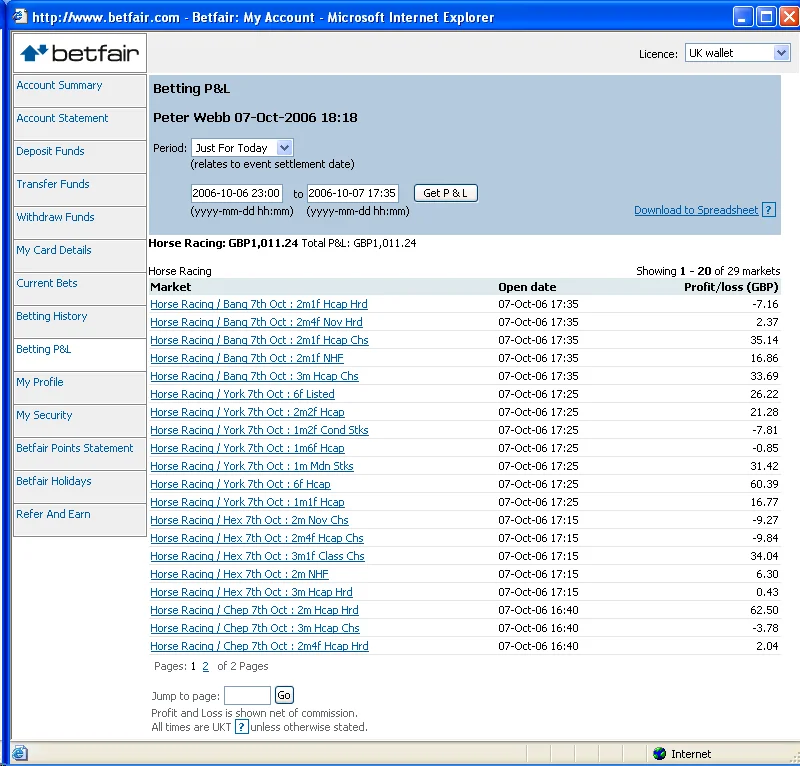Screen dimensions: 800x766
Task: Click the end date field 2006-10-07 17:35
Action: point(353,193)
